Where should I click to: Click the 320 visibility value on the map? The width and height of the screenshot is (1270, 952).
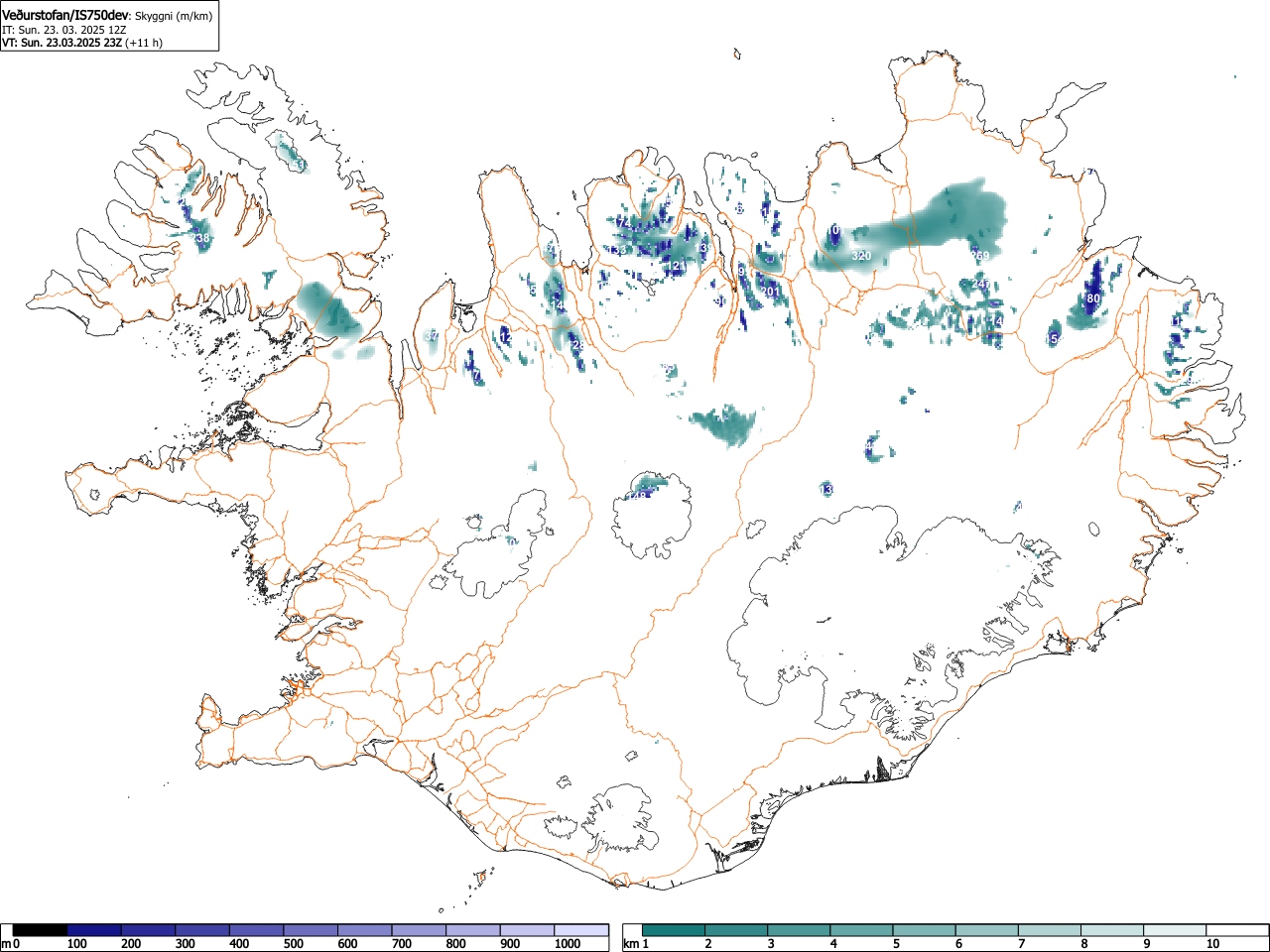[x=861, y=257]
